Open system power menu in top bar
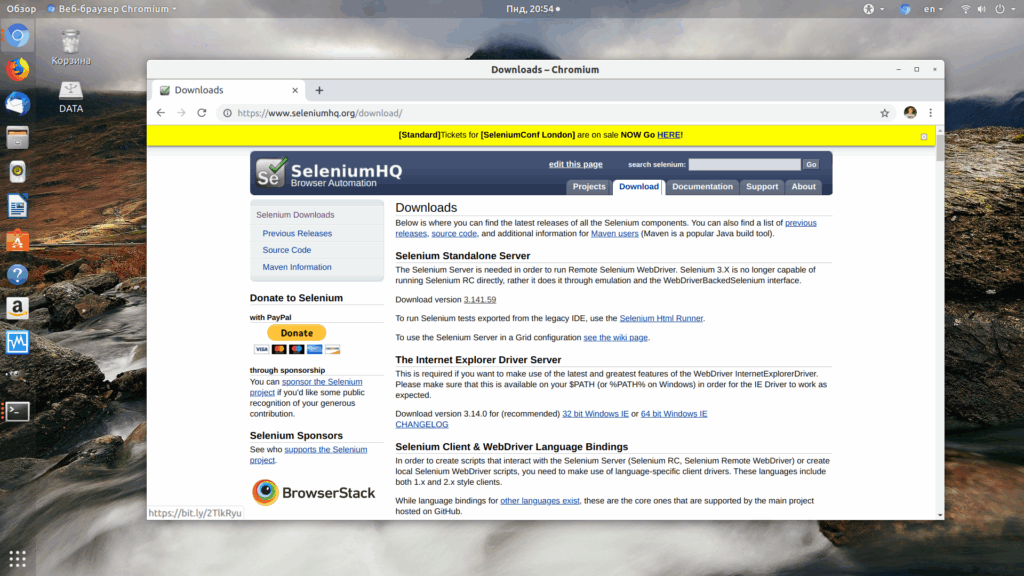This screenshot has width=1024, height=576. [x=1004, y=9]
